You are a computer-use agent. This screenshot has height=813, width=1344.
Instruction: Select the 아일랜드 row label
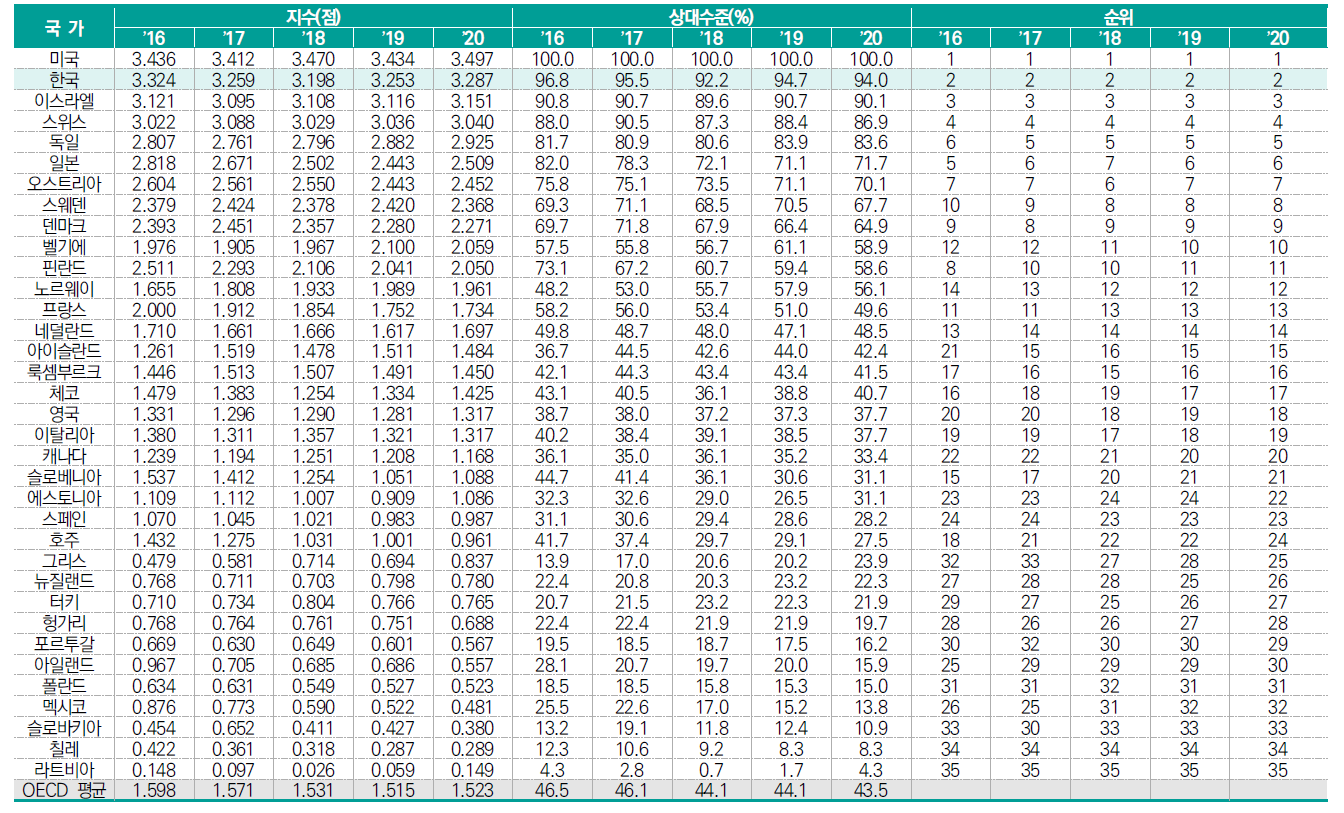64,664
